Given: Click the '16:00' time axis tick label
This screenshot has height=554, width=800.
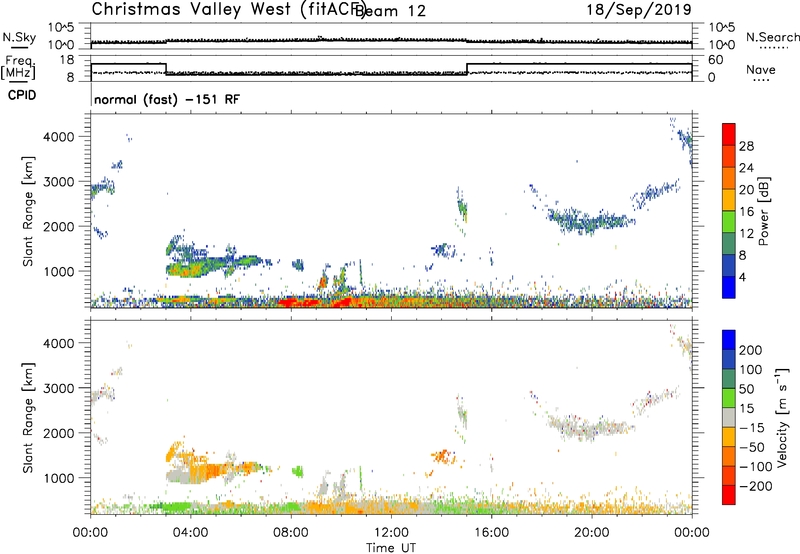Looking at the screenshot, I should pos(491,533).
